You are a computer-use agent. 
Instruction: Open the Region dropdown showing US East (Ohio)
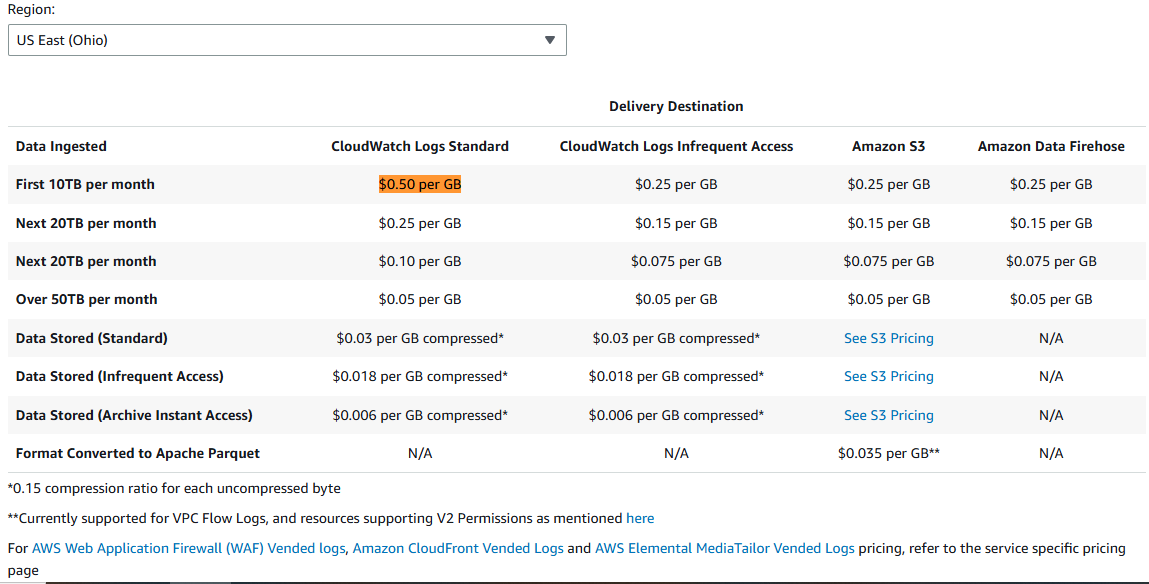click(287, 40)
